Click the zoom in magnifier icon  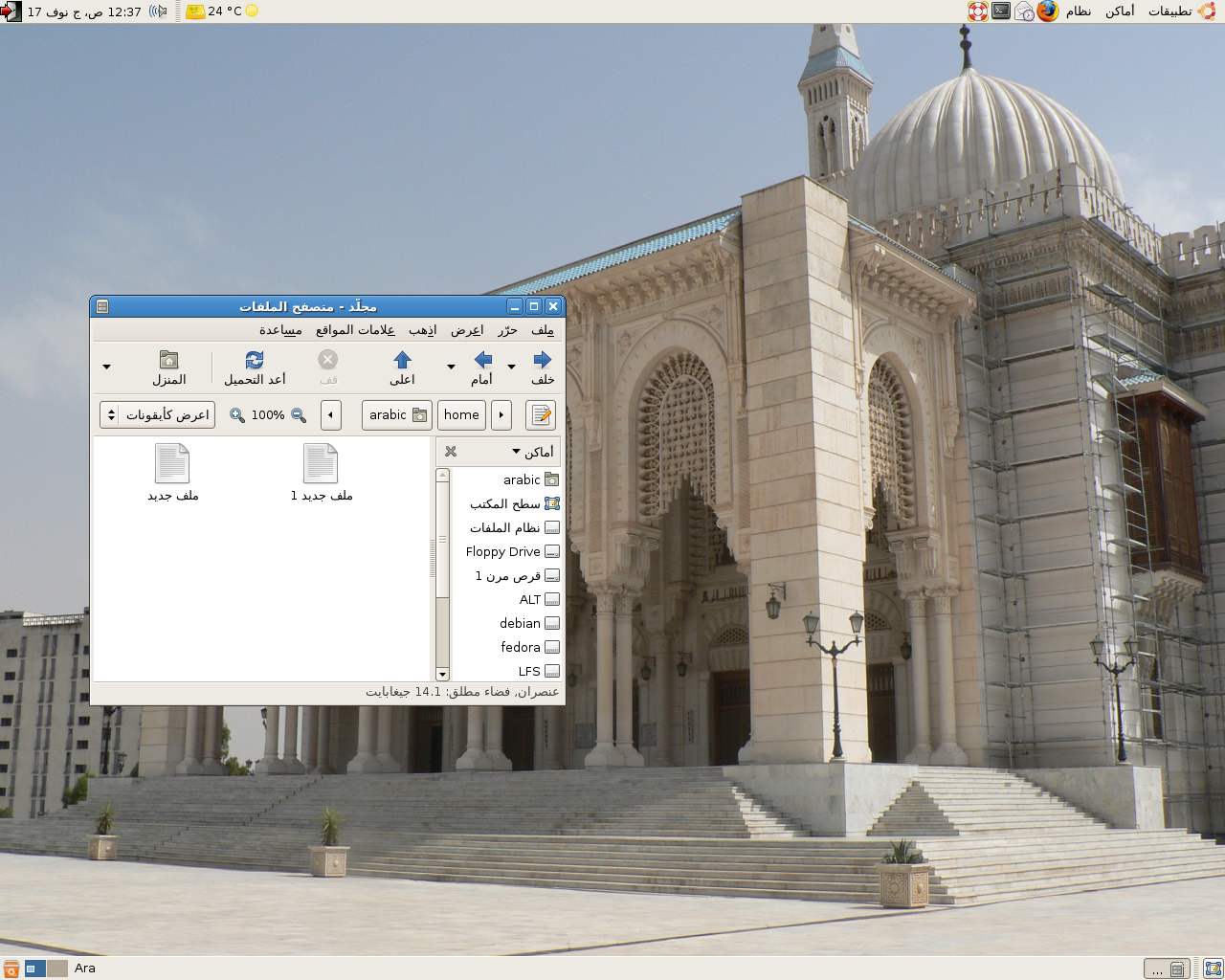[x=237, y=415]
